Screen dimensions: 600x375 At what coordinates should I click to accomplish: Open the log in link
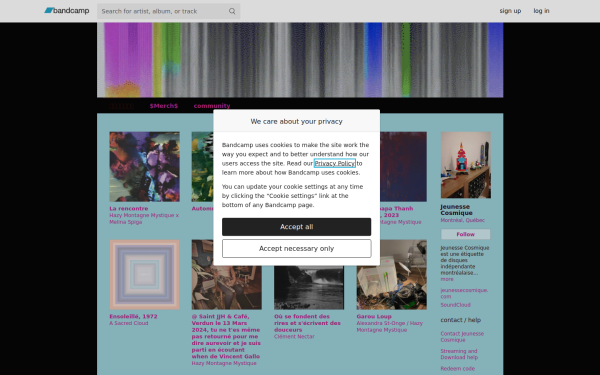click(541, 11)
